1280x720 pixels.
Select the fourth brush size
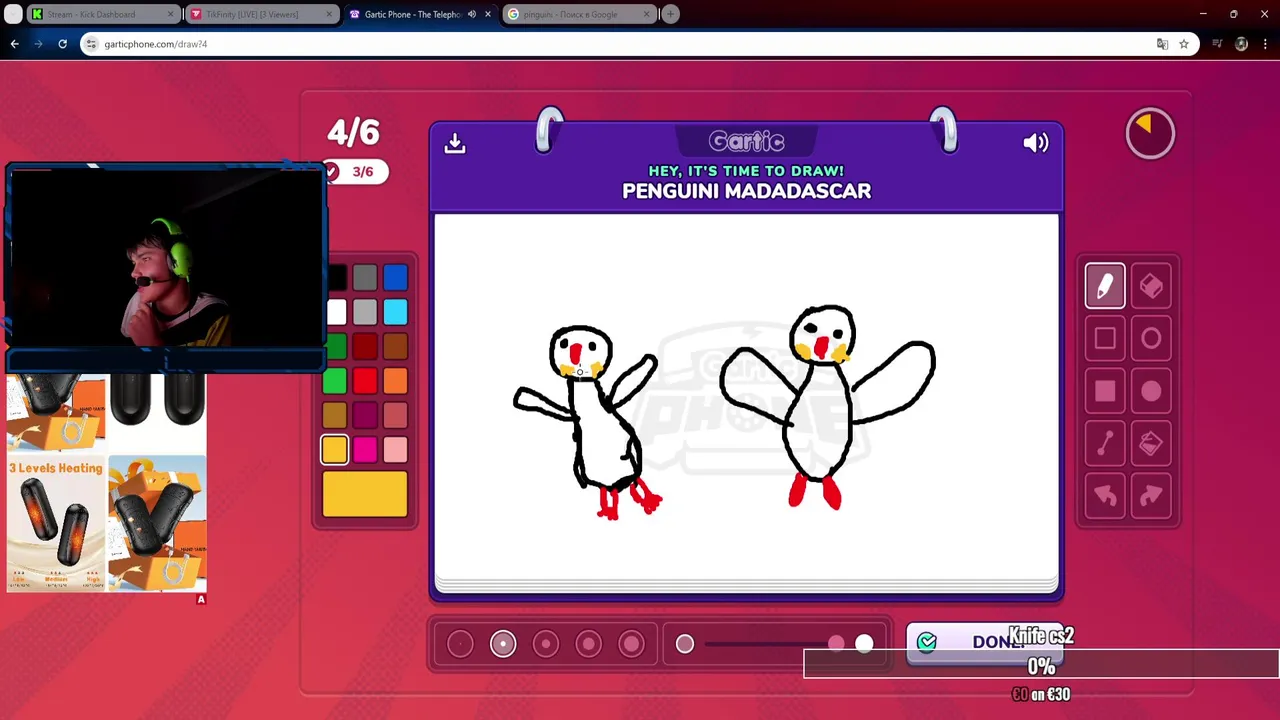point(589,644)
